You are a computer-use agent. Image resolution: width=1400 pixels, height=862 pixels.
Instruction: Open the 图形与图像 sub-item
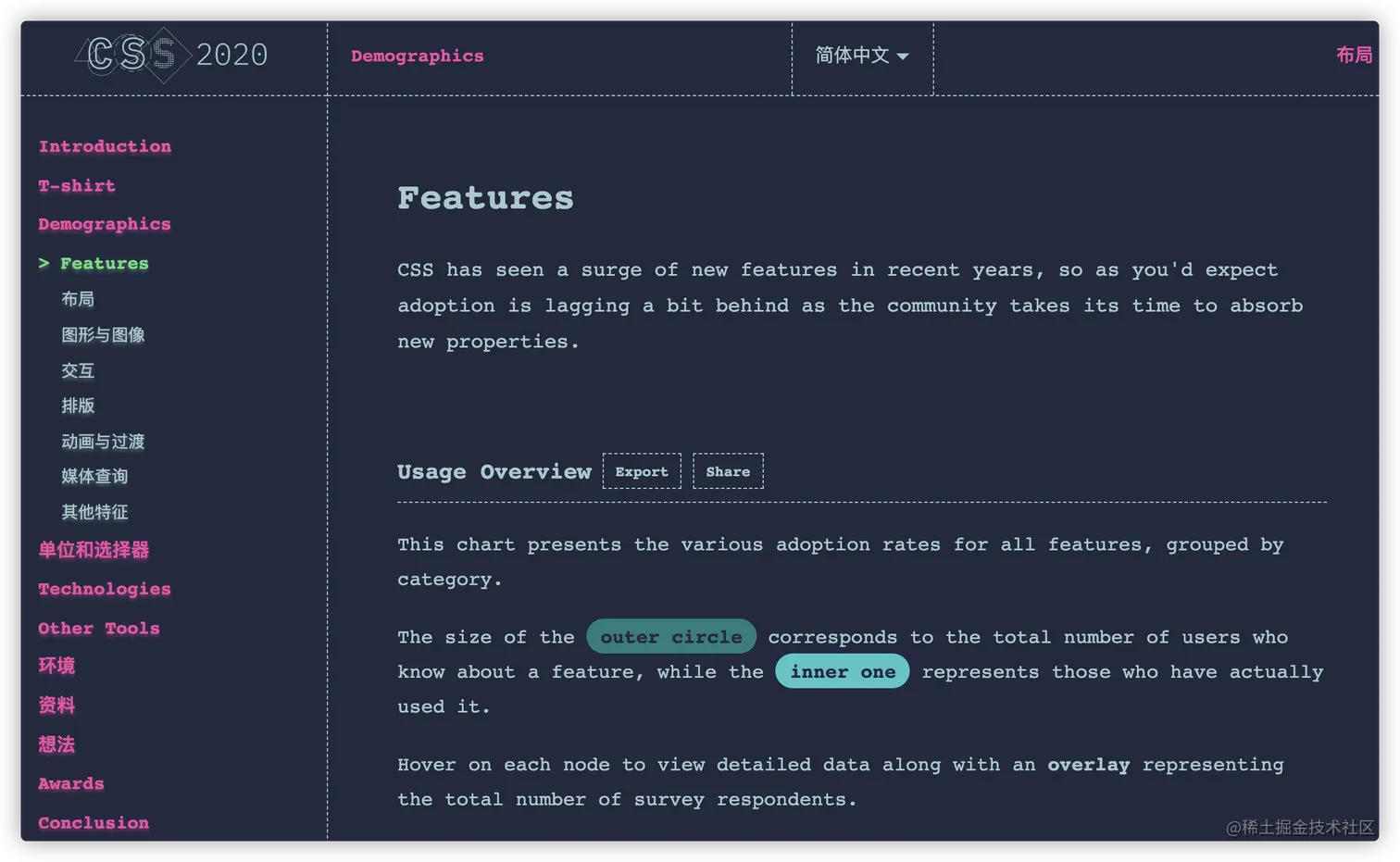point(103,335)
